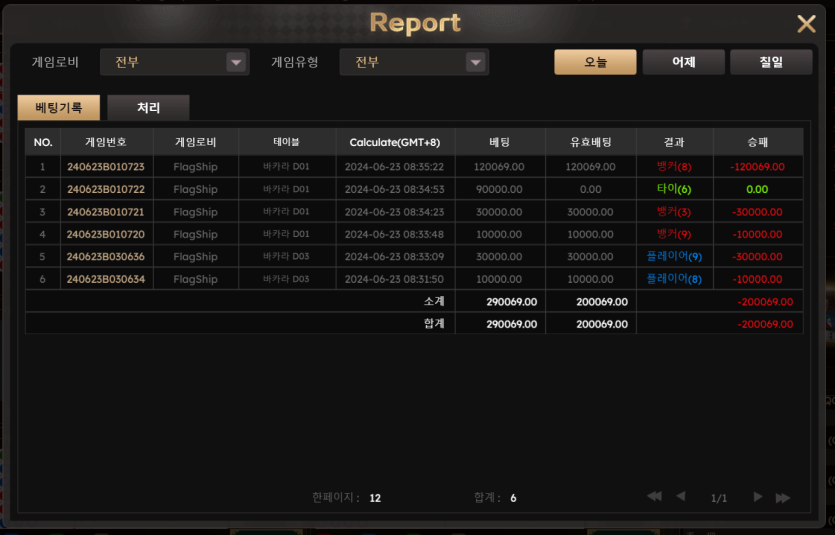Viewport: 835px width, 535px height.
Task: Click the 게임로비 column header
Action: [x=195, y=142]
